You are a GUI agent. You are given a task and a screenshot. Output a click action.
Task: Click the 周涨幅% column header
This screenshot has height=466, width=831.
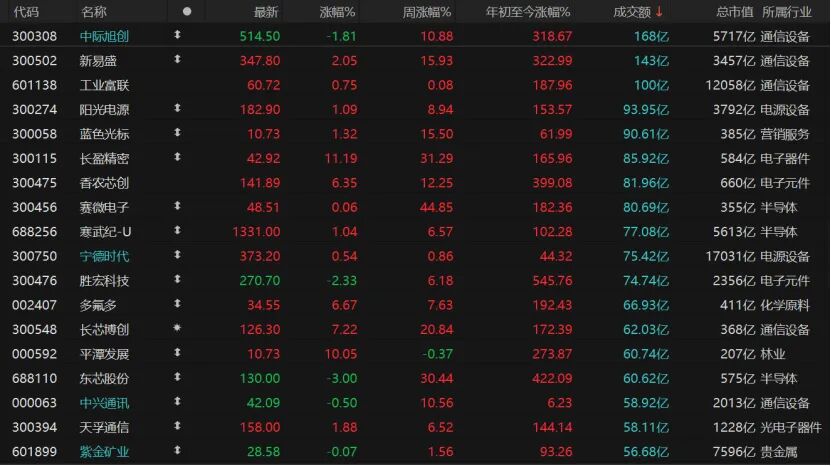tap(427, 12)
